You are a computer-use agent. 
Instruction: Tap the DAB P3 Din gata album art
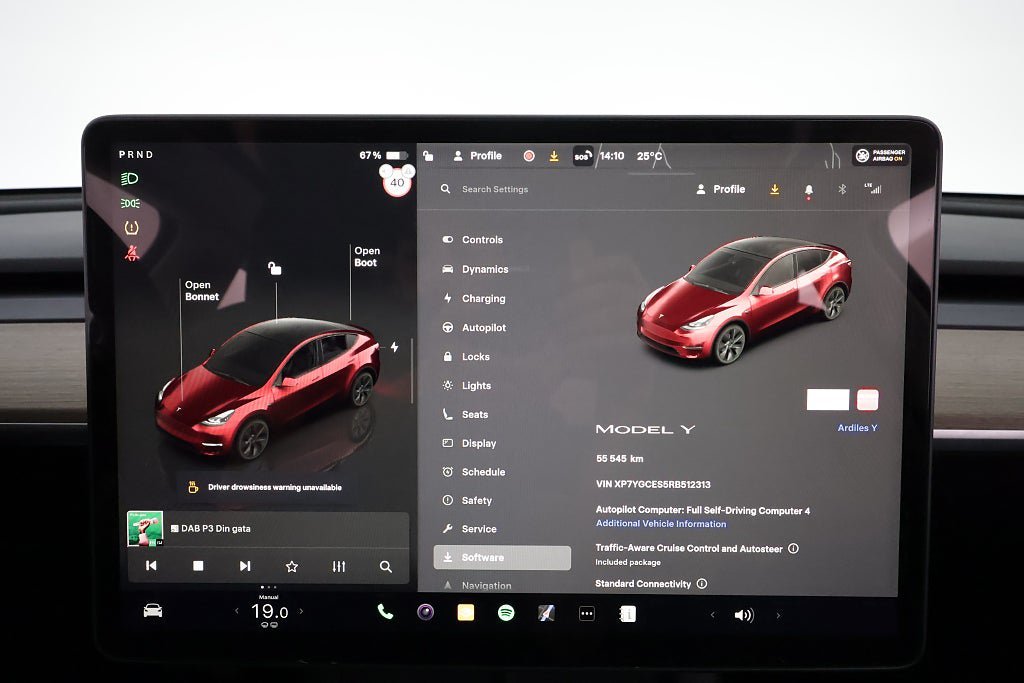point(145,528)
